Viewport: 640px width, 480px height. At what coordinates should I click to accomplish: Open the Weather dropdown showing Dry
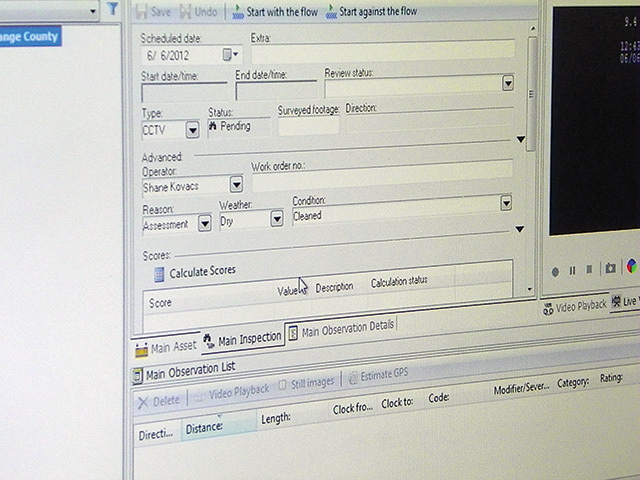[x=276, y=220]
